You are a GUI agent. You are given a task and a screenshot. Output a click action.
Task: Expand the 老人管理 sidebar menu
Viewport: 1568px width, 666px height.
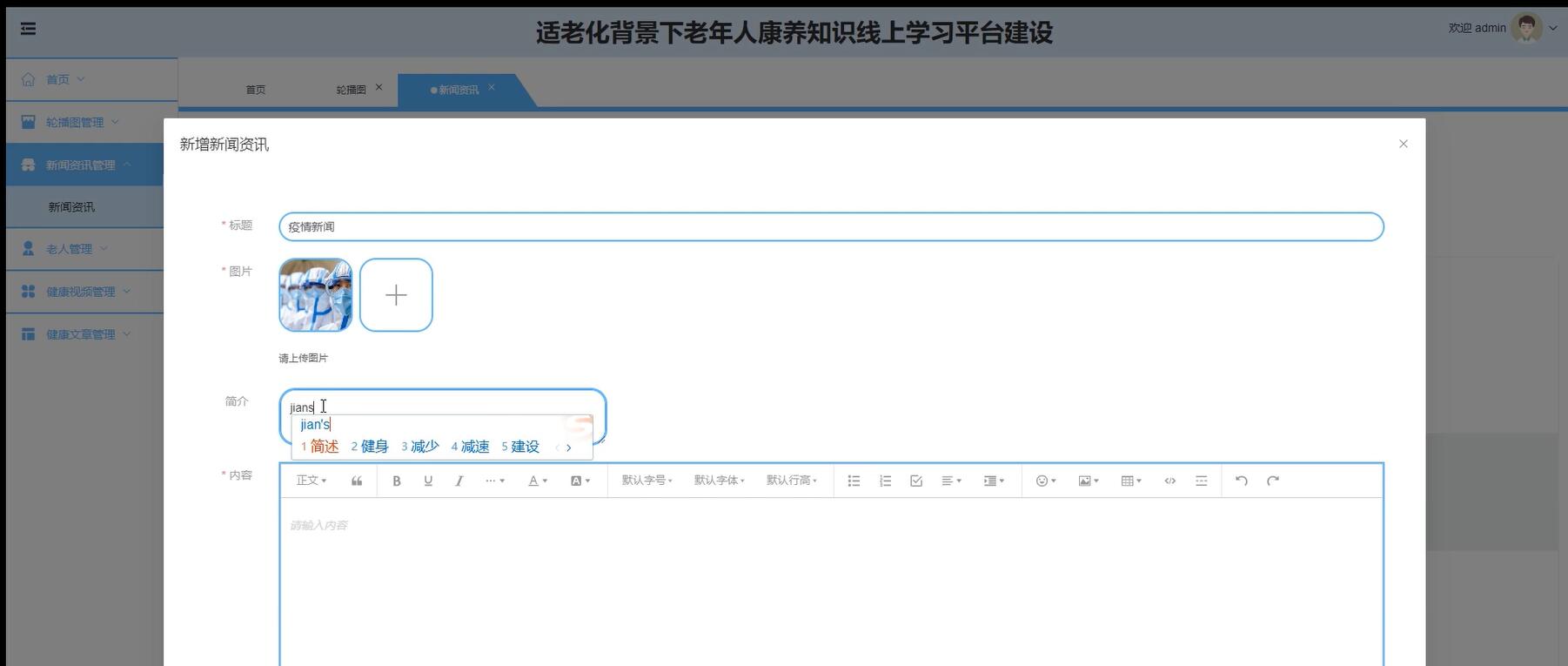(x=84, y=249)
